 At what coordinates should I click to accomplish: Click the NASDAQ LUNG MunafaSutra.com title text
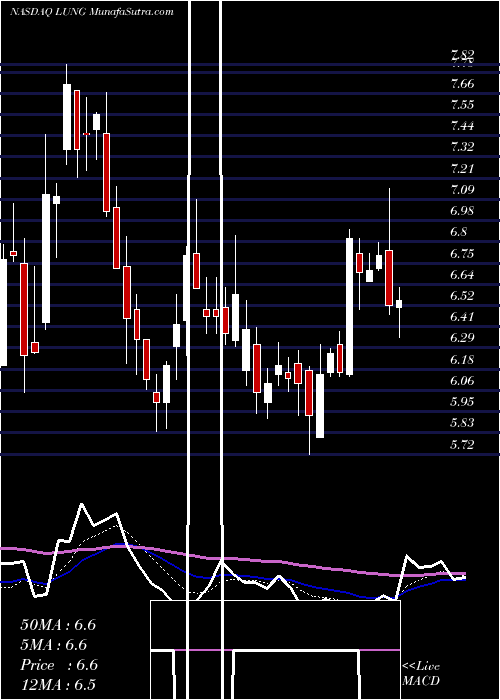point(92,12)
